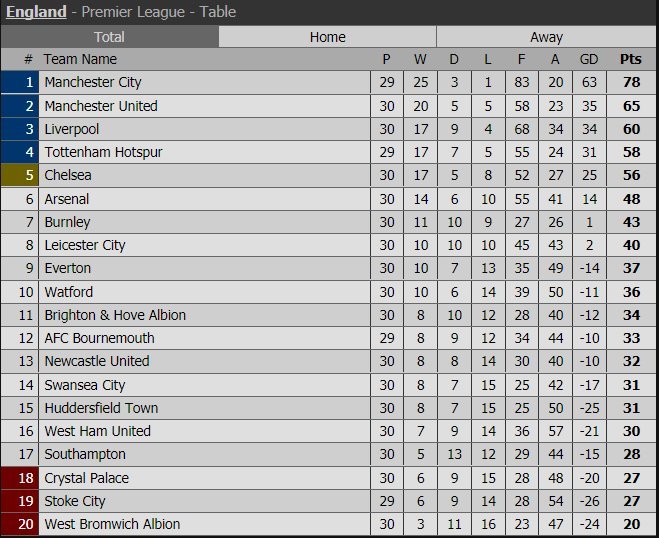Switch to the Total tab
Viewport: 659px width, 538px height.
click(x=109, y=37)
